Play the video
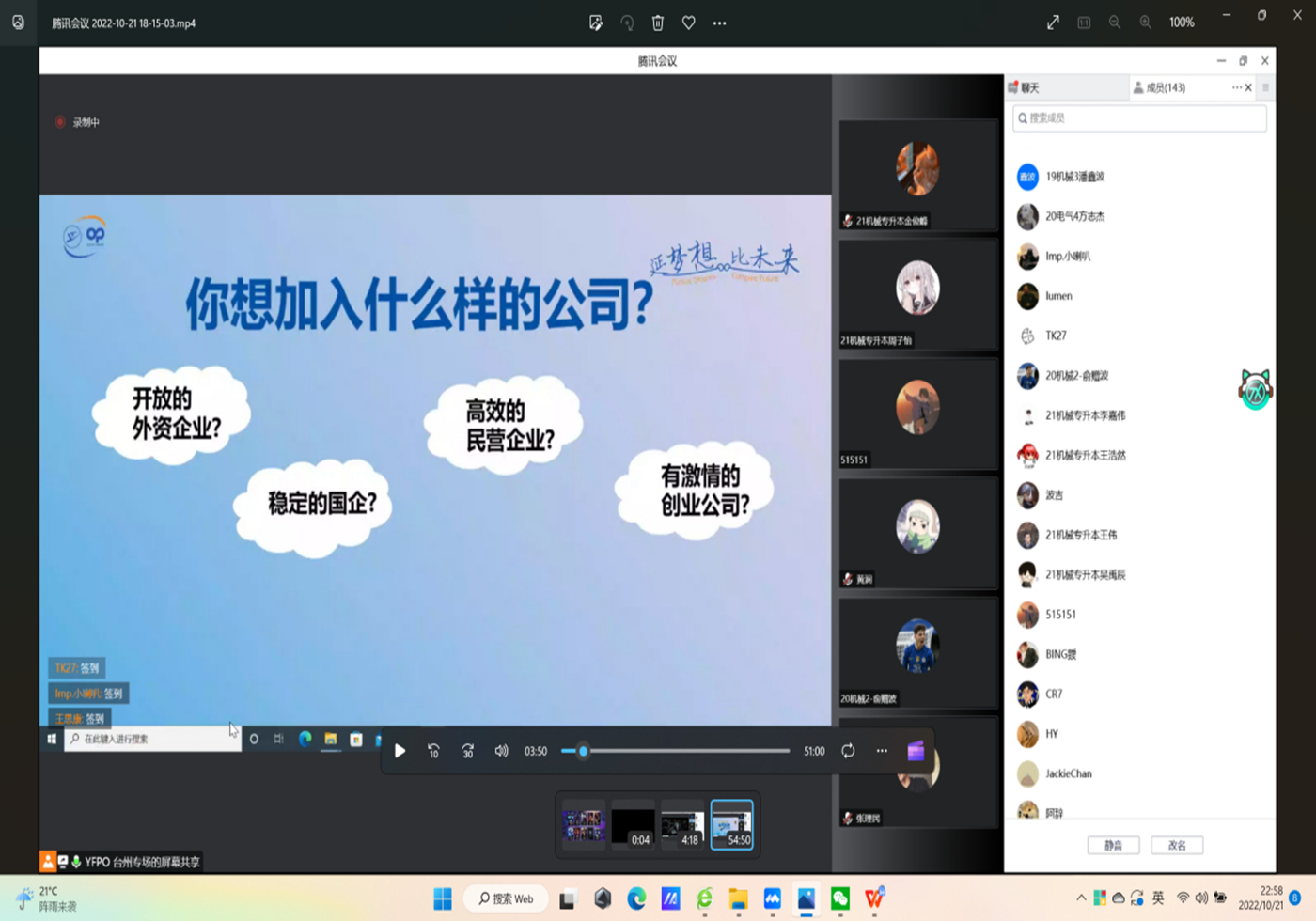This screenshot has width=1316, height=921. (399, 751)
